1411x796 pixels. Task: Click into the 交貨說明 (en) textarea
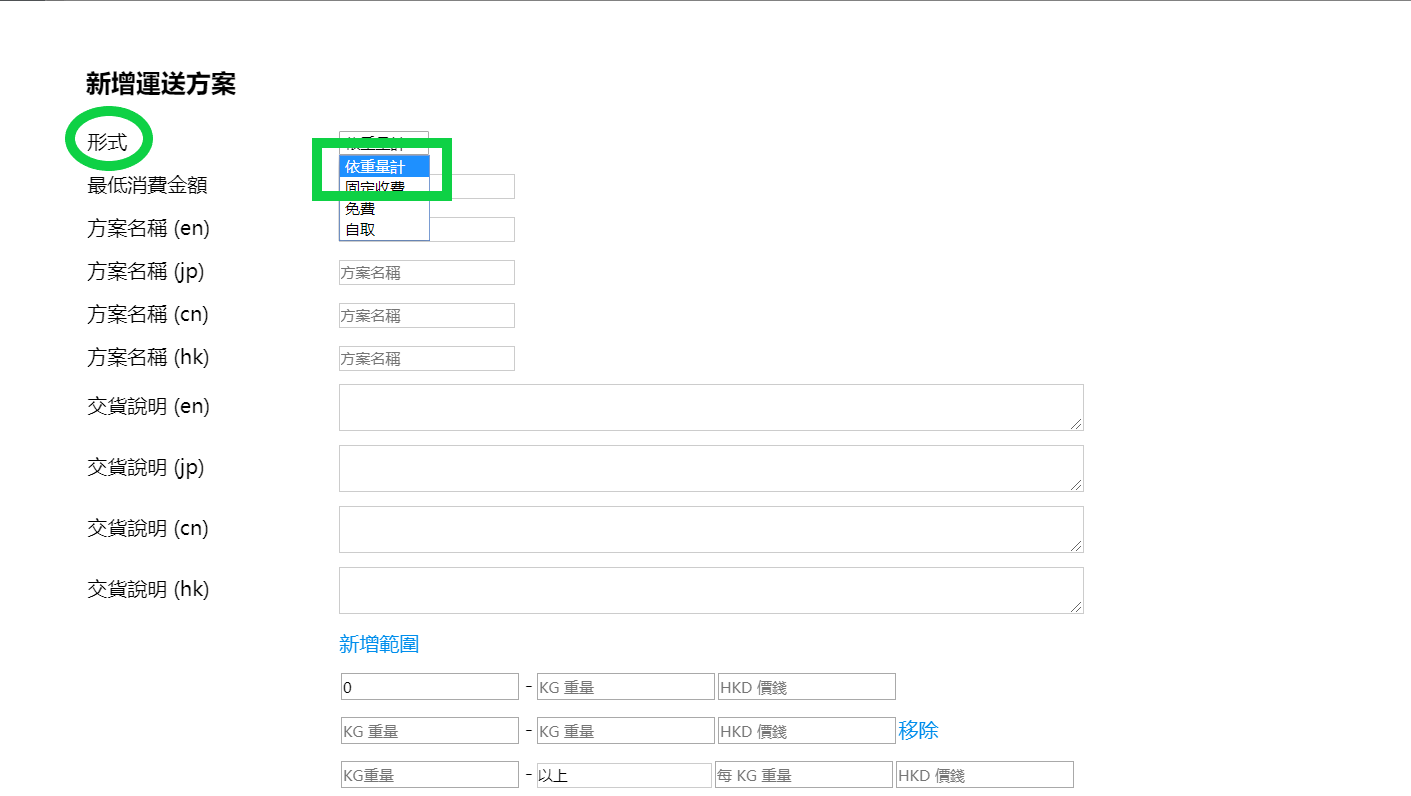pyautogui.click(x=710, y=408)
